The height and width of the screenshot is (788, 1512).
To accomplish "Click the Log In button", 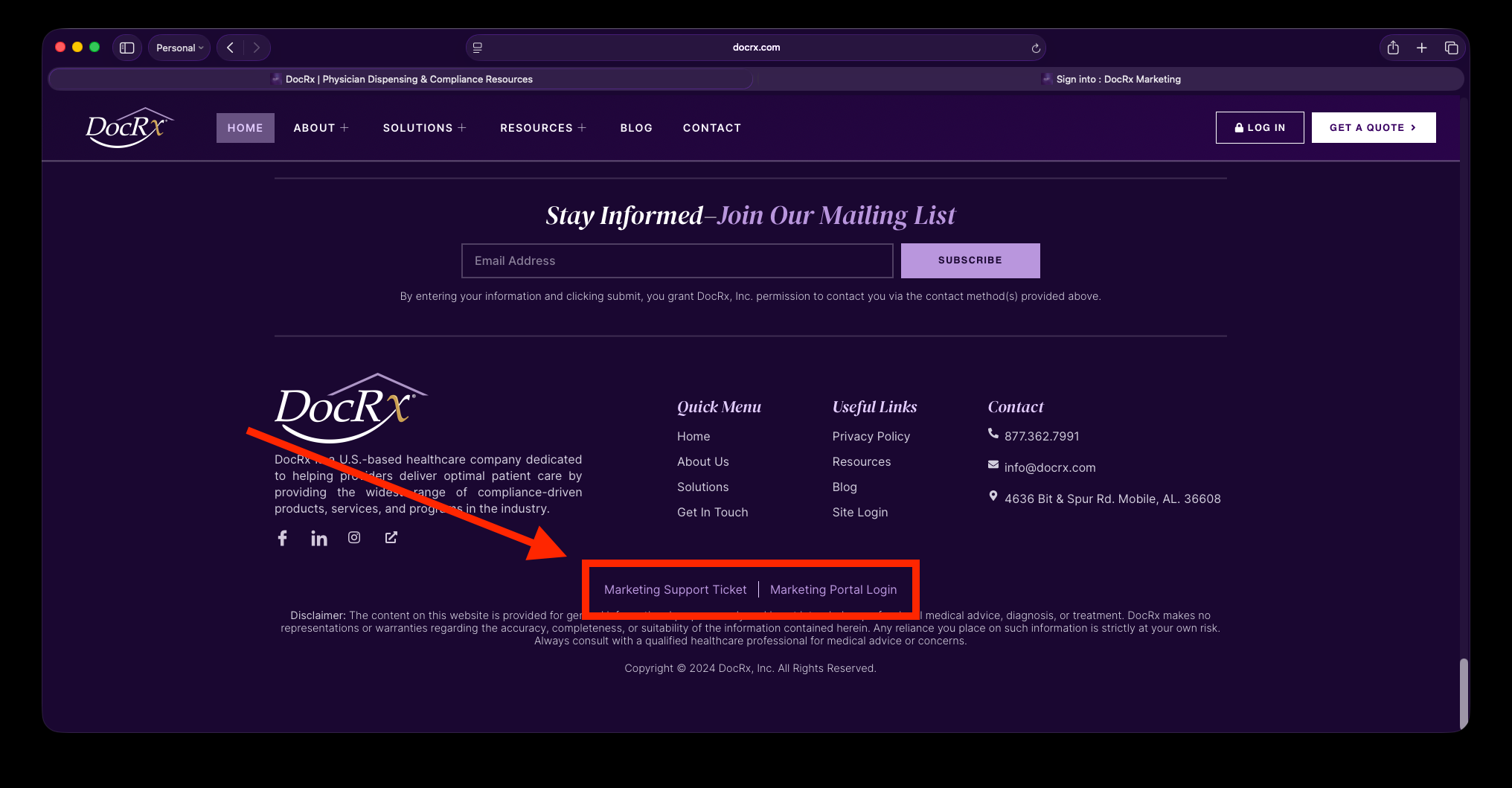I will pyautogui.click(x=1260, y=127).
